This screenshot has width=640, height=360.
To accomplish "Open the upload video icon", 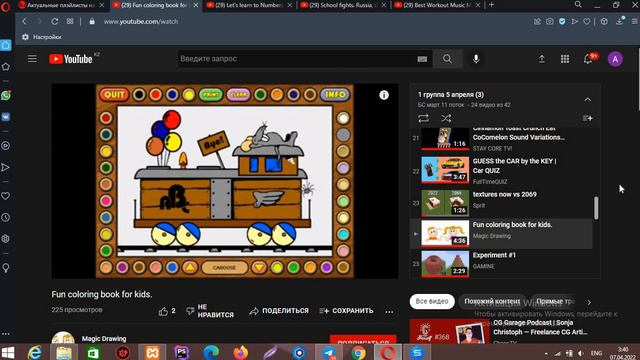I will 542,59.
